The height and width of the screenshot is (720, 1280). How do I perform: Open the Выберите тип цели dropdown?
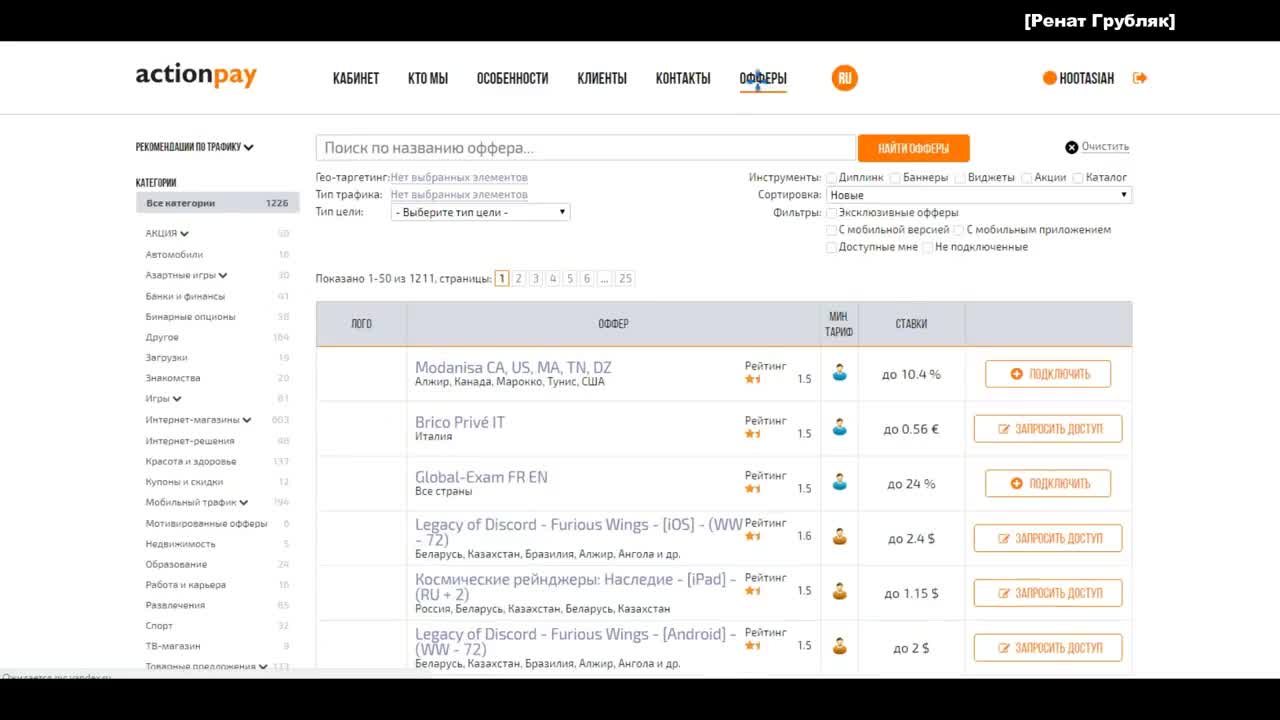(480, 212)
